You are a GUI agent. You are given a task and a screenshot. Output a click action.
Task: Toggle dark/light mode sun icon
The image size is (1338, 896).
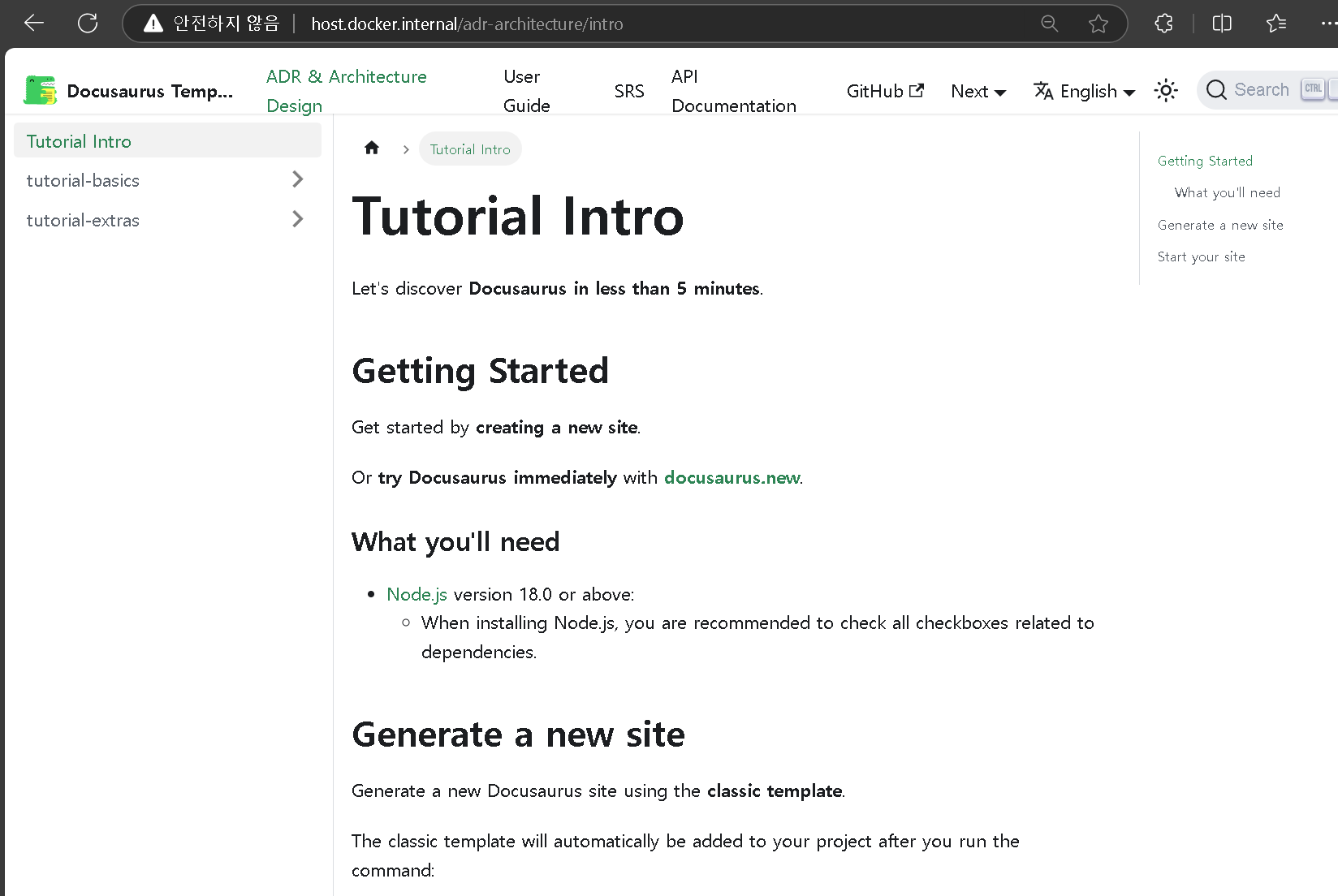[x=1166, y=90]
